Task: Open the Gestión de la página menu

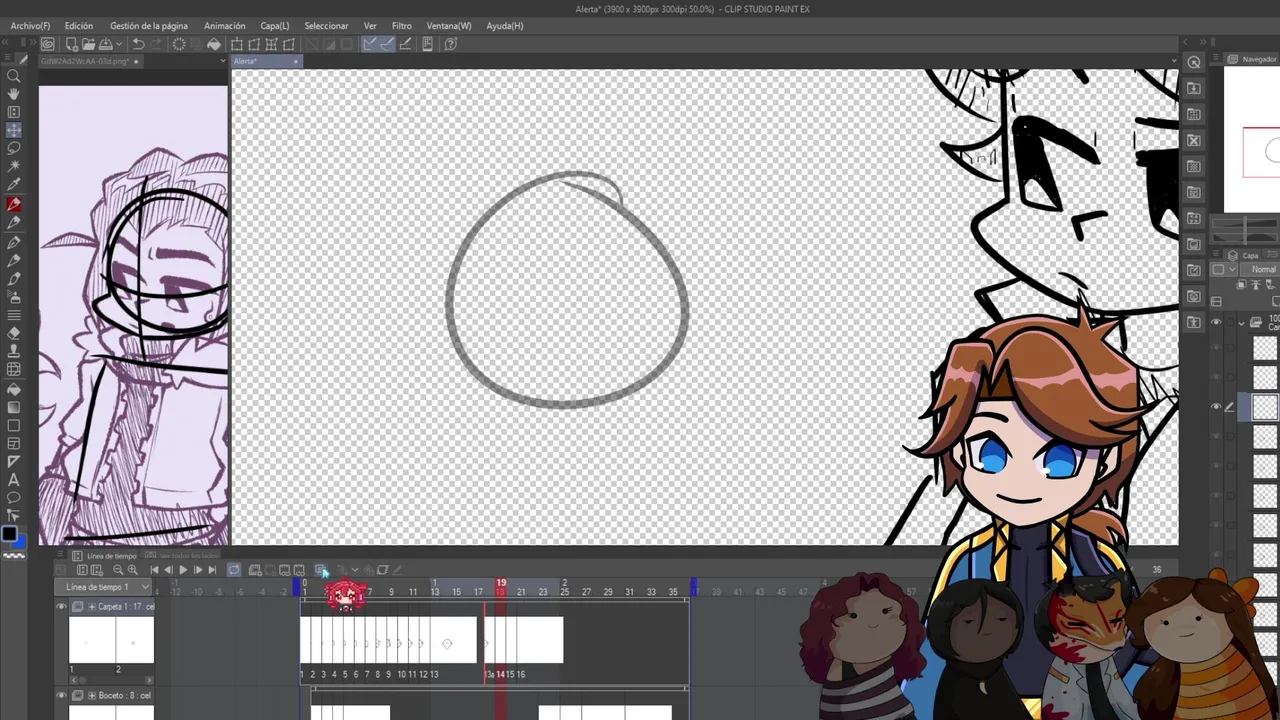Action: tap(148, 26)
